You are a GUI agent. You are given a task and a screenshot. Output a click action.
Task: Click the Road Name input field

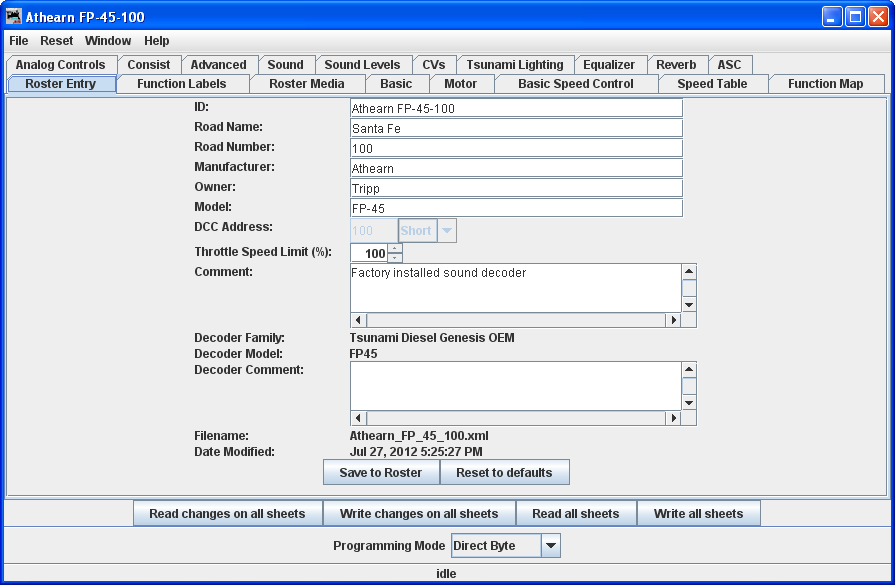516,128
